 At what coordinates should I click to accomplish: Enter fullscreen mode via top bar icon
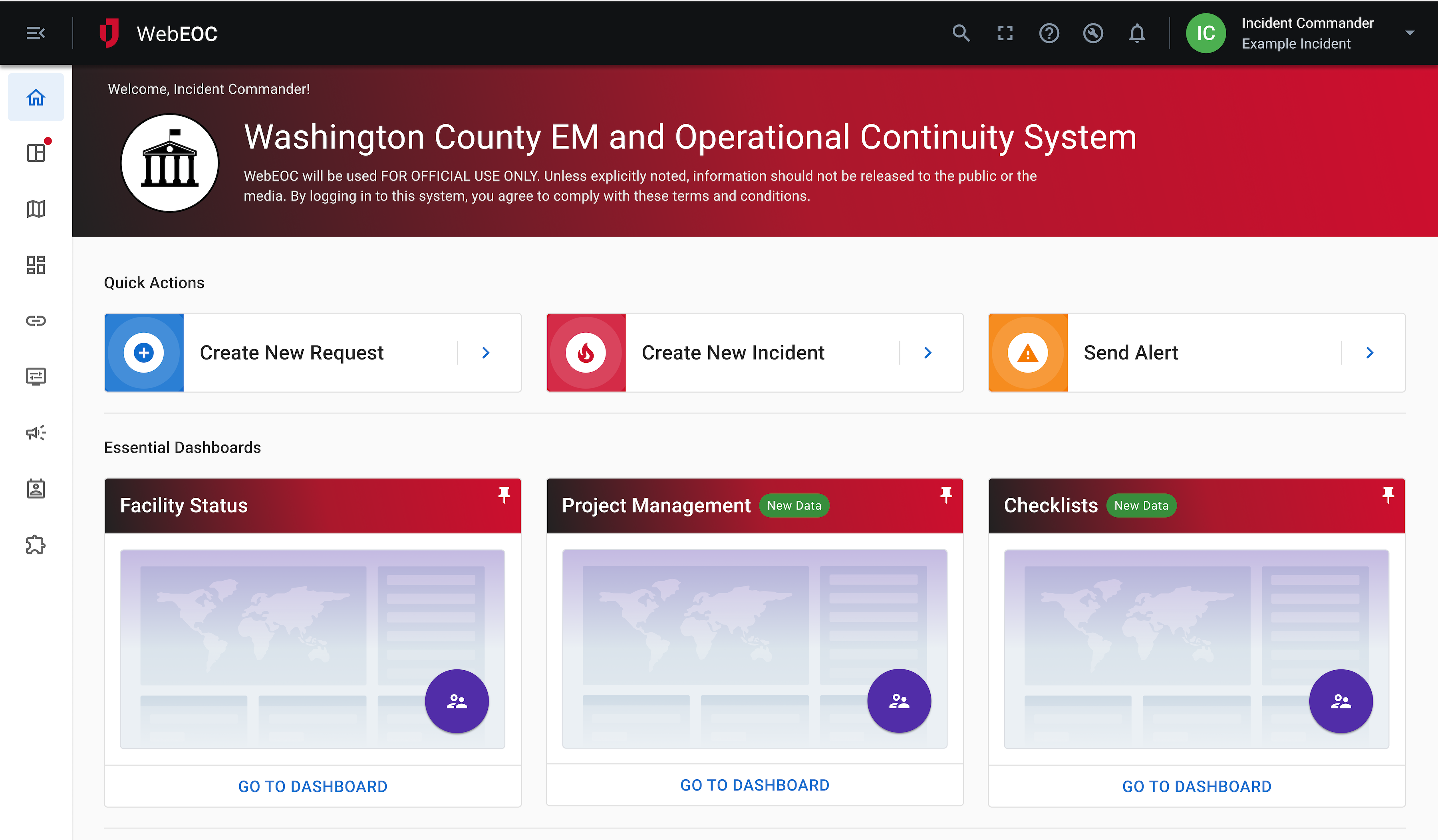click(x=1005, y=33)
